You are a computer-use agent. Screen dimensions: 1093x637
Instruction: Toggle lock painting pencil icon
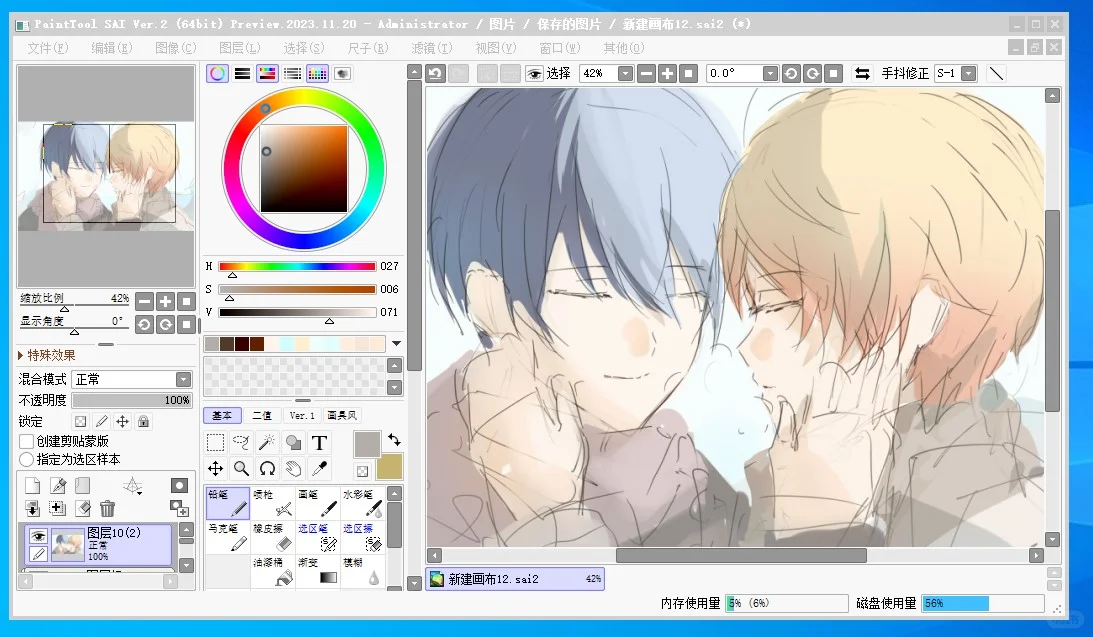point(102,422)
